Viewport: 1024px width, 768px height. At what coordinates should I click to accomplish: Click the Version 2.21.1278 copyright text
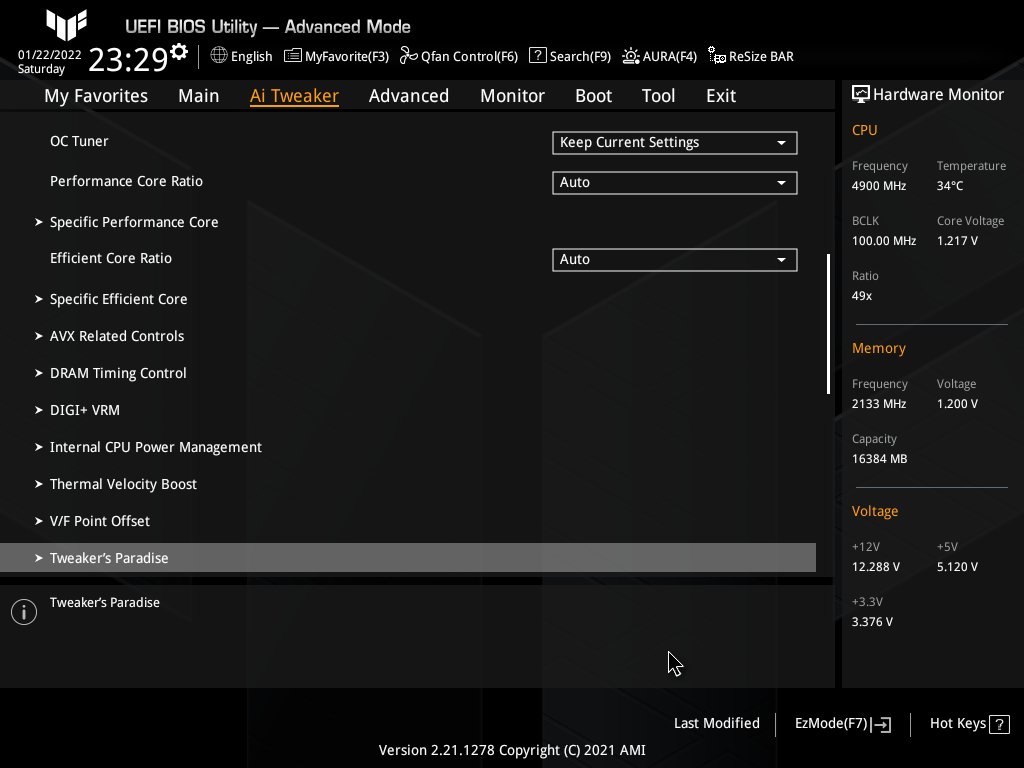512,750
